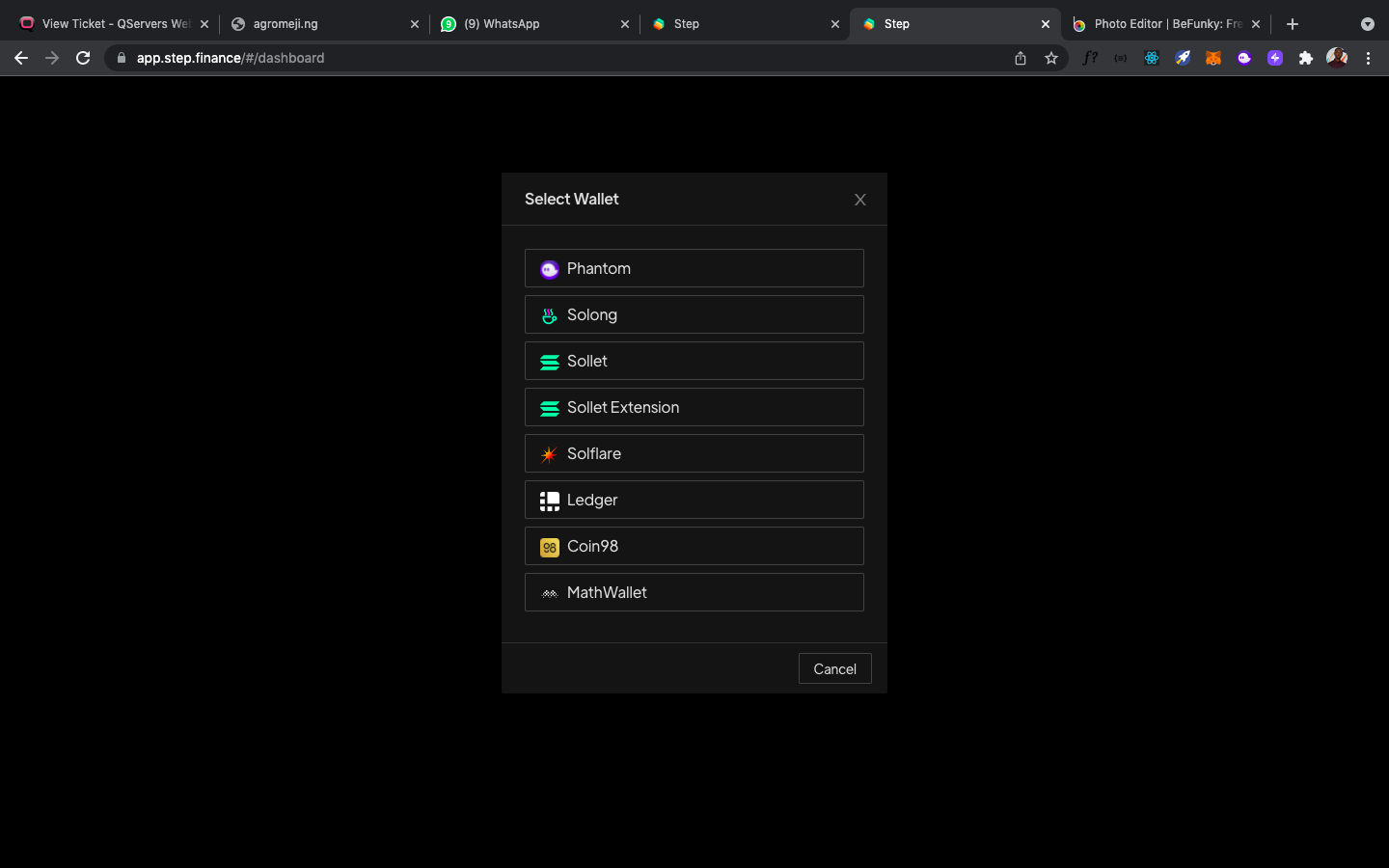Screen dimensions: 1389x868
Task: Switch to the Photo Editor | BeFunky tab
Action: 1166,24
